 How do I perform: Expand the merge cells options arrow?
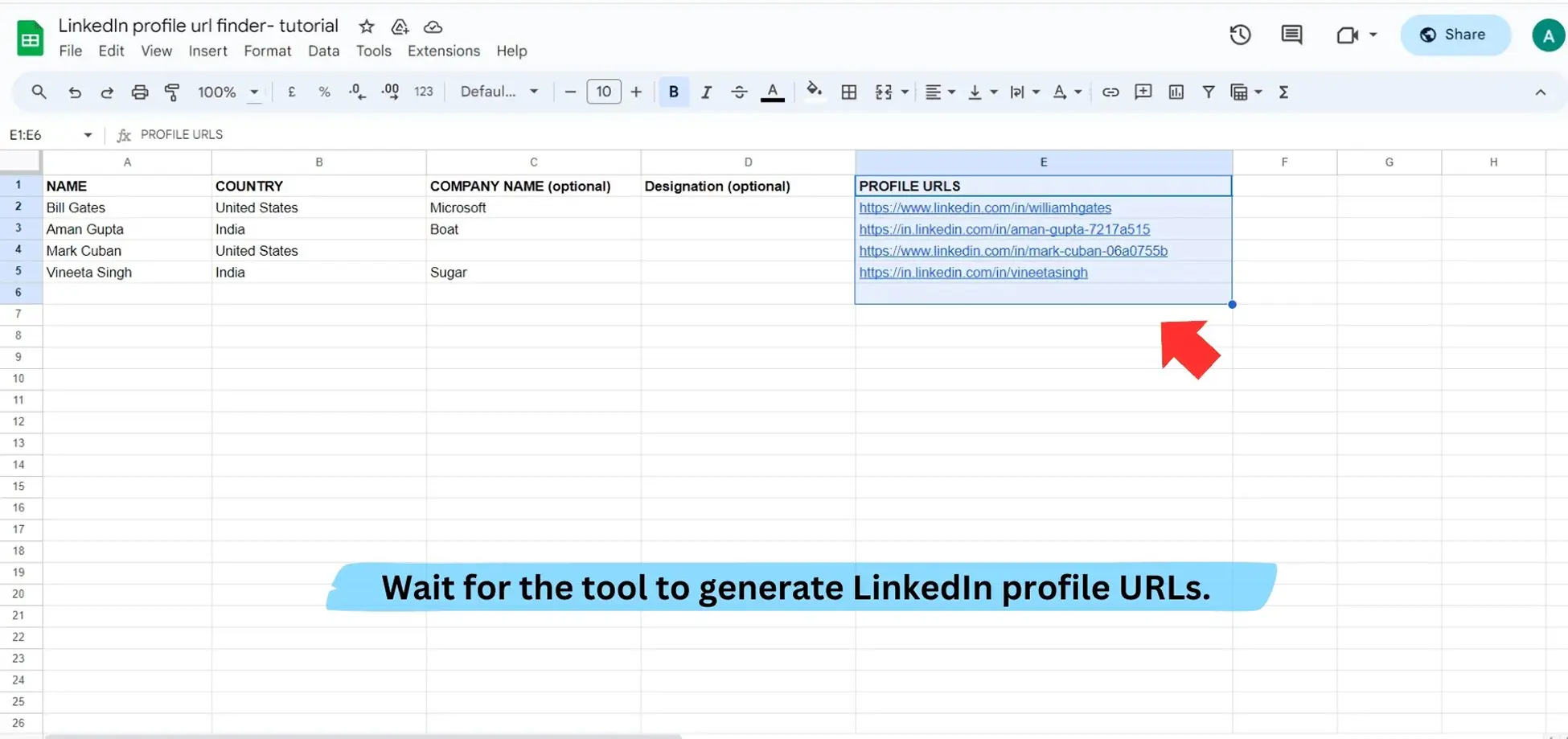click(905, 92)
